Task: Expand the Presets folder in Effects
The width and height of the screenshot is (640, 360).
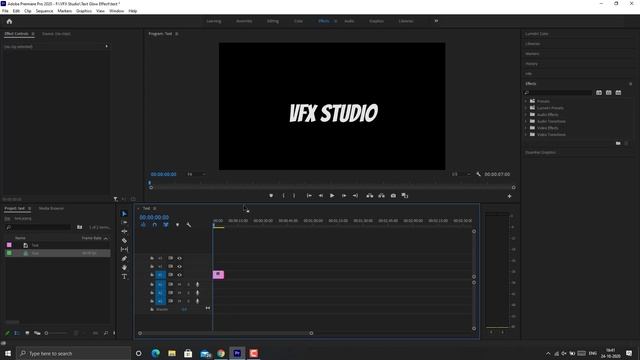Action: (x=526, y=101)
